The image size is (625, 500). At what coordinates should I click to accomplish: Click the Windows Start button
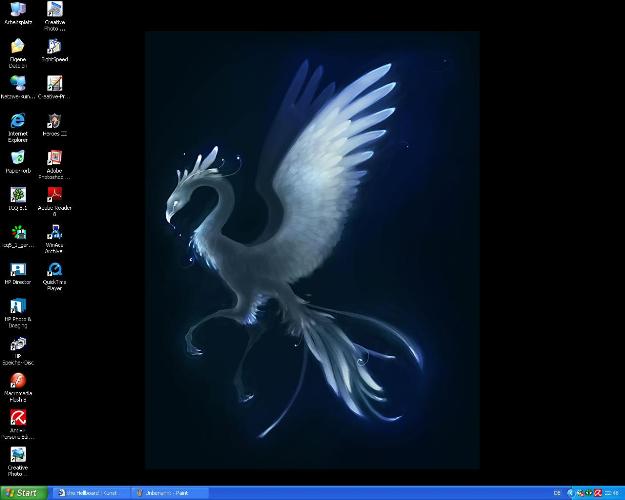coord(22,492)
